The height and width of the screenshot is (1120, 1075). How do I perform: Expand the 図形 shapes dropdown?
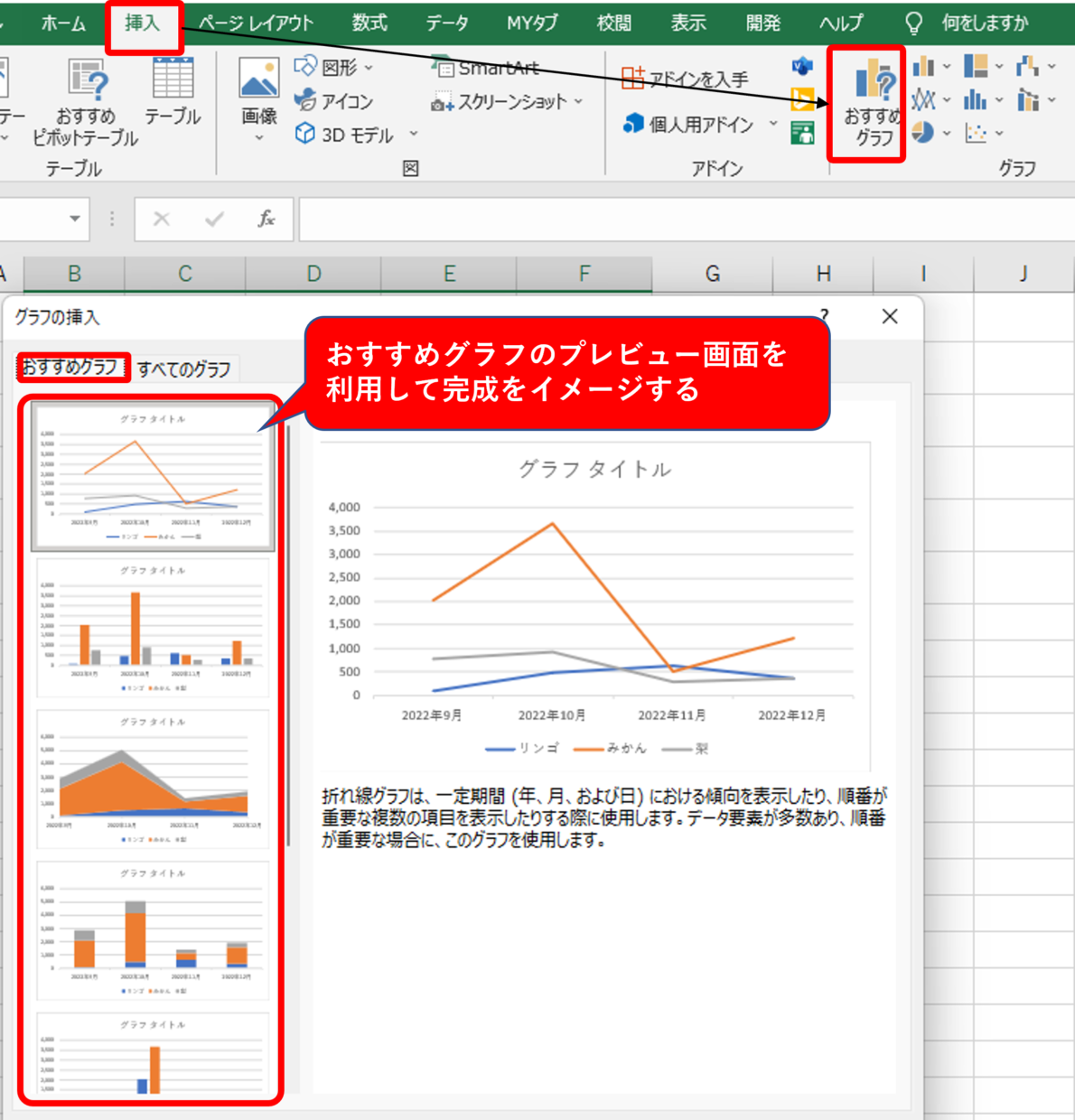click(x=369, y=68)
